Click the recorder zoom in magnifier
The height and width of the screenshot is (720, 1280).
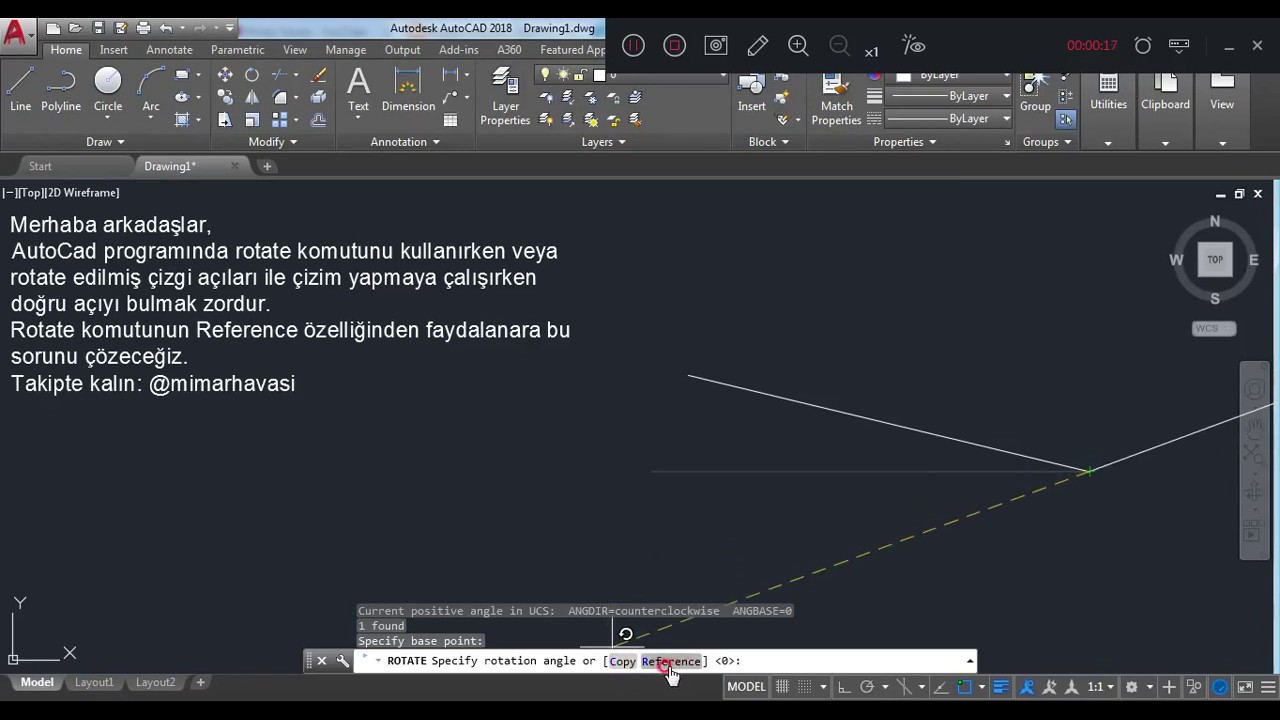coord(798,45)
